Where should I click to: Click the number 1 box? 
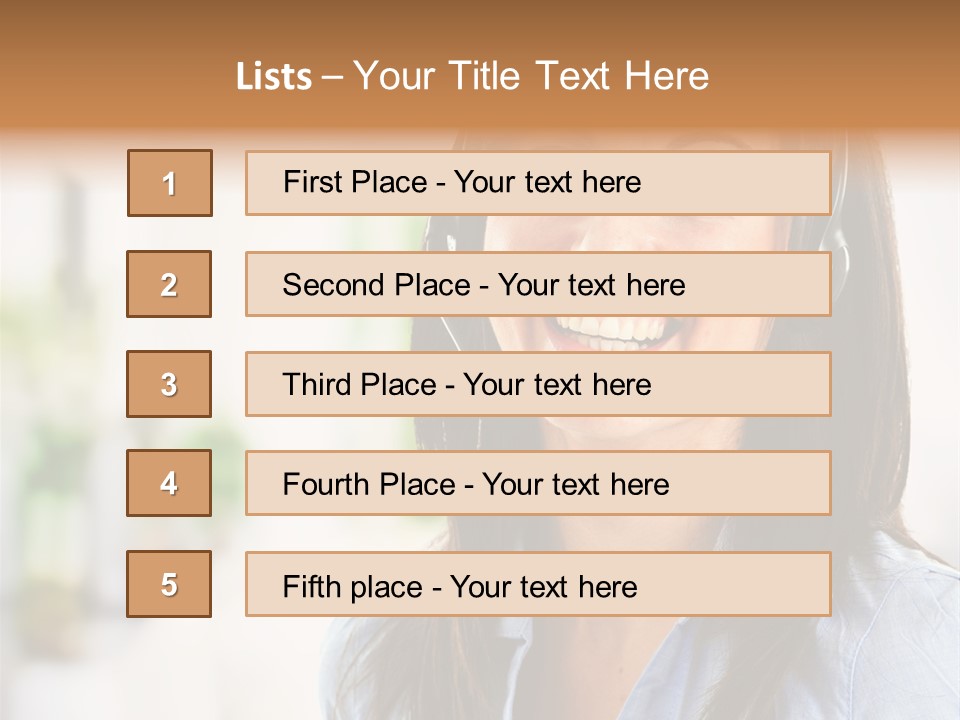(x=170, y=183)
